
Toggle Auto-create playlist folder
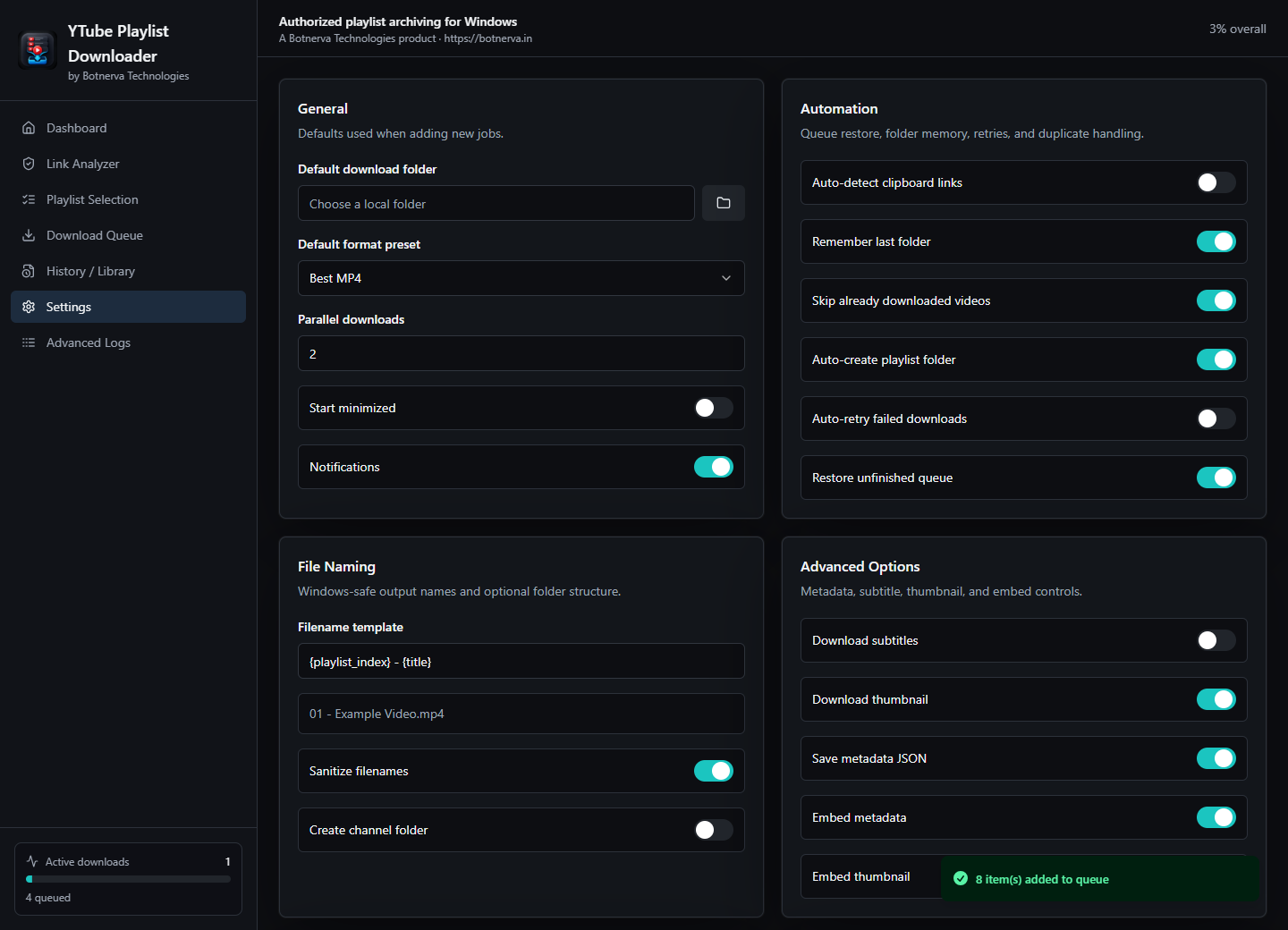pyautogui.click(x=1216, y=359)
